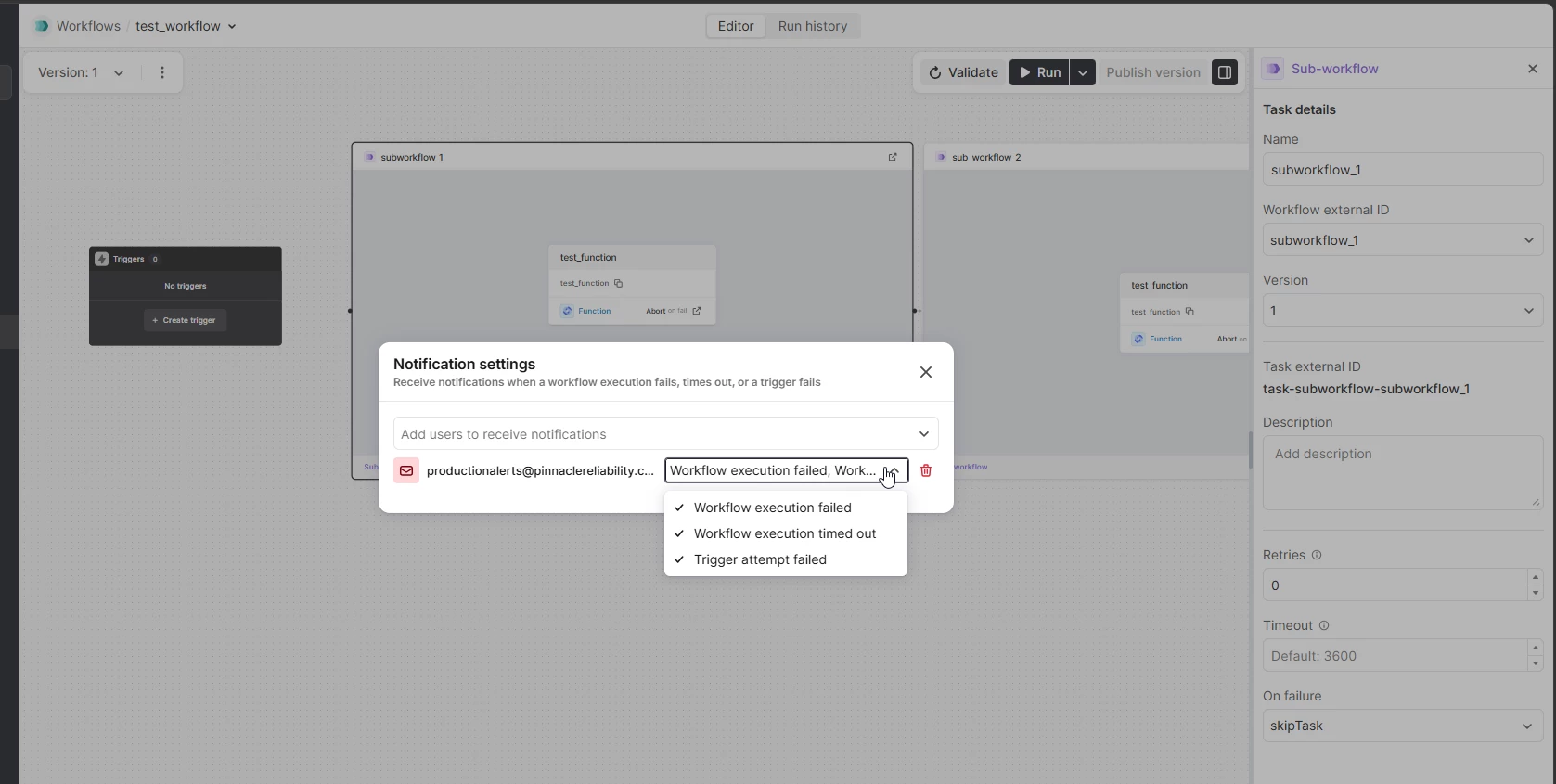Open subworkflow_1 in new window icon

tap(893, 157)
